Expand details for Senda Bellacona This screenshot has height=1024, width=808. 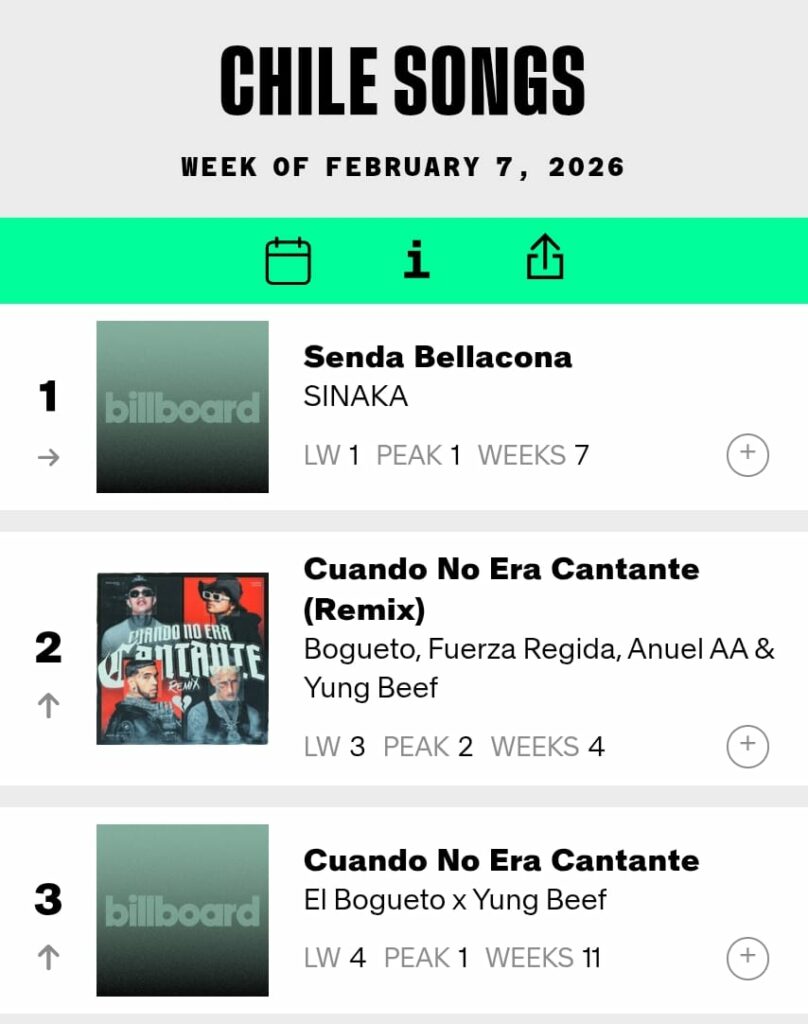pos(747,455)
